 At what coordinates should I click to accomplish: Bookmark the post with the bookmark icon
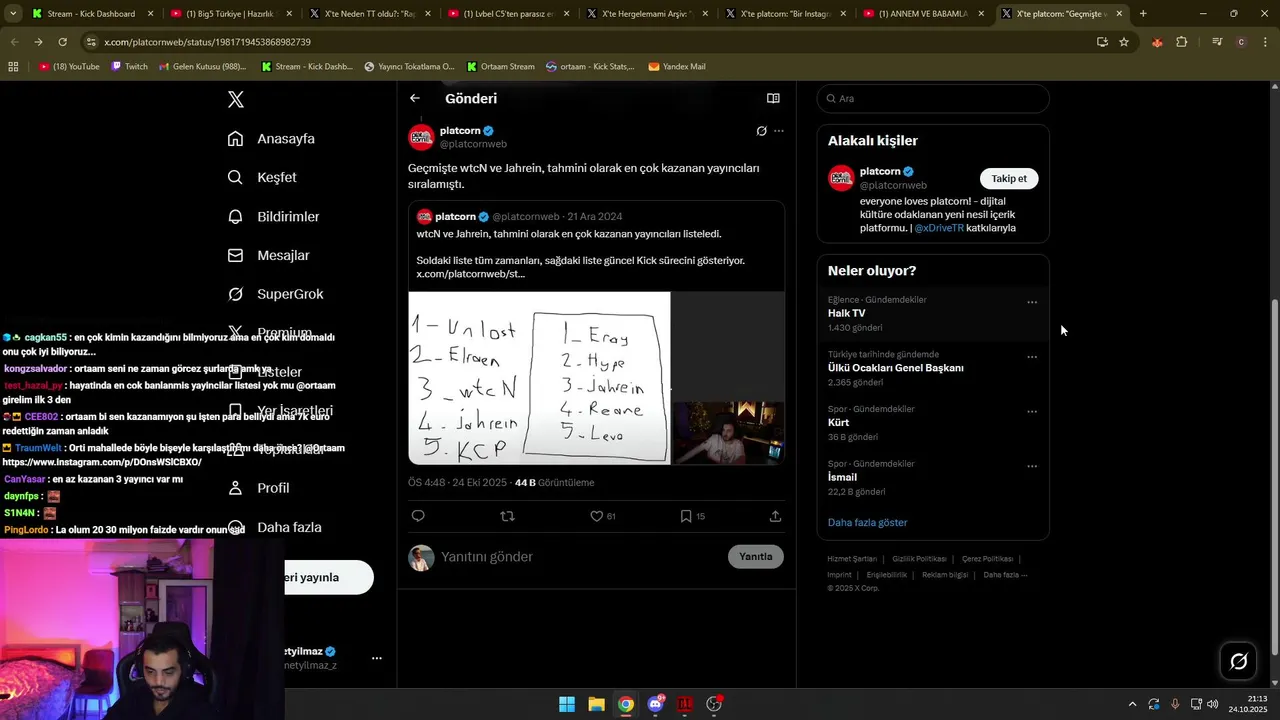tap(686, 516)
